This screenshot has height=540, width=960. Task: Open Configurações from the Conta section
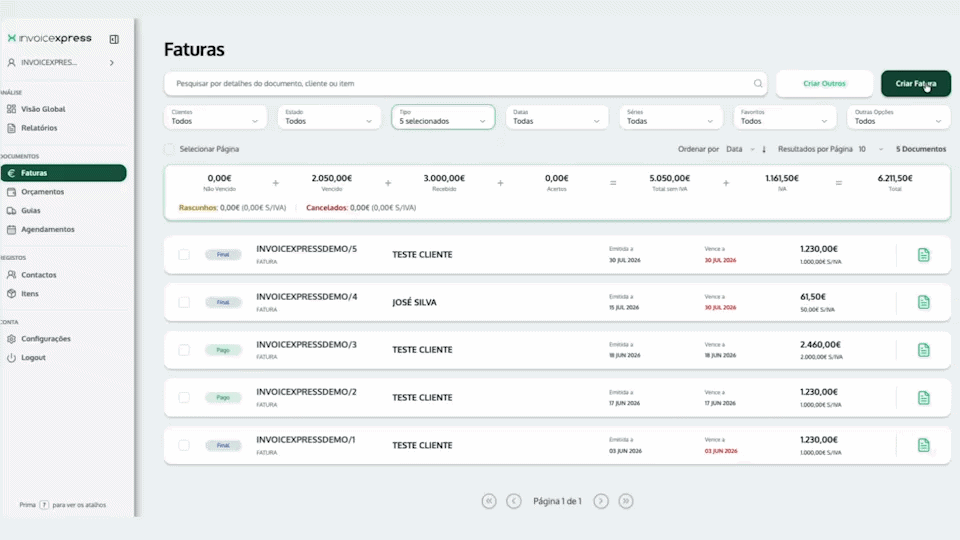click(x=46, y=339)
